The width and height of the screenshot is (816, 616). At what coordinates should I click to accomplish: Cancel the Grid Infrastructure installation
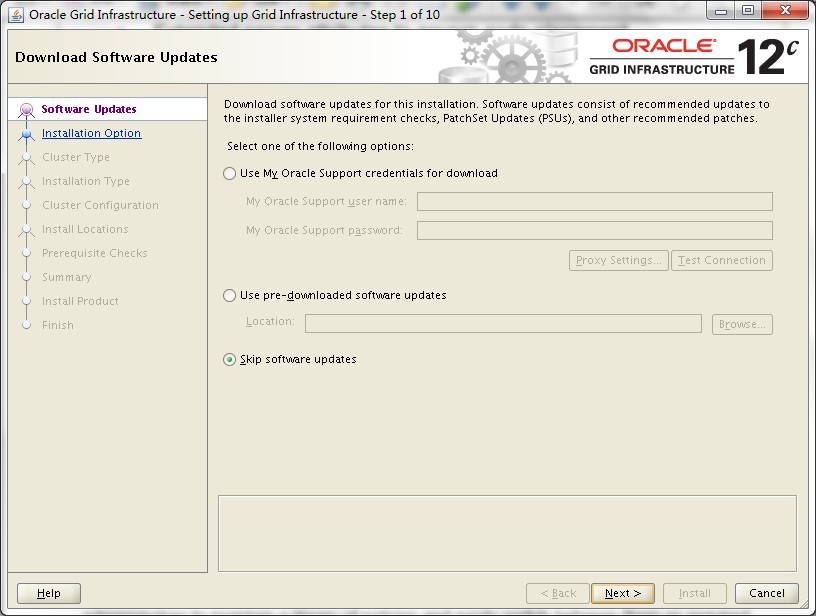[x=767, y=593]
